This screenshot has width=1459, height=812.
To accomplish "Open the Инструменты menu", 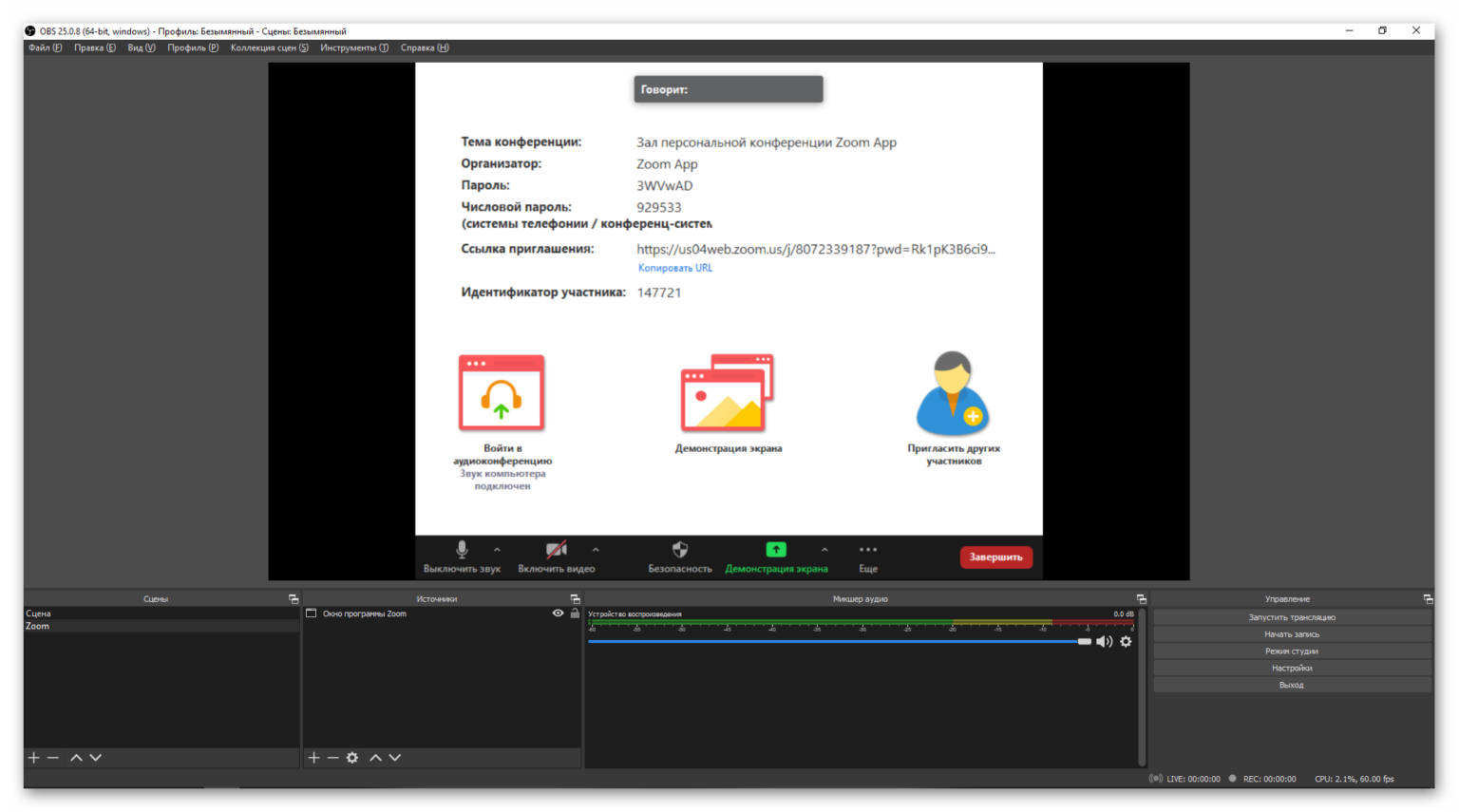I will pos(354,47).
